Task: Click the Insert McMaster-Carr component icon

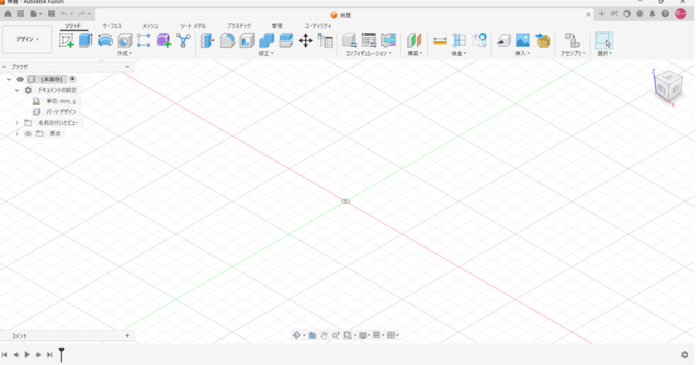Action: point(543,41)
